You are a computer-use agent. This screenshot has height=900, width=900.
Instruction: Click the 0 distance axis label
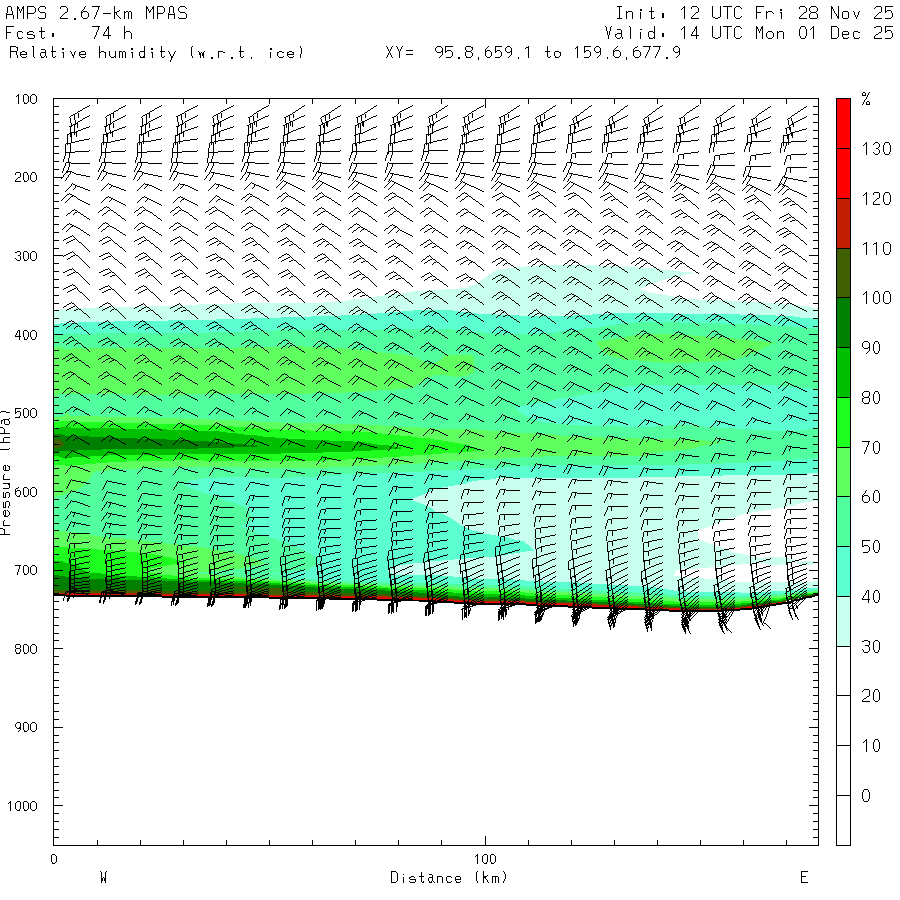pos(54,859)
